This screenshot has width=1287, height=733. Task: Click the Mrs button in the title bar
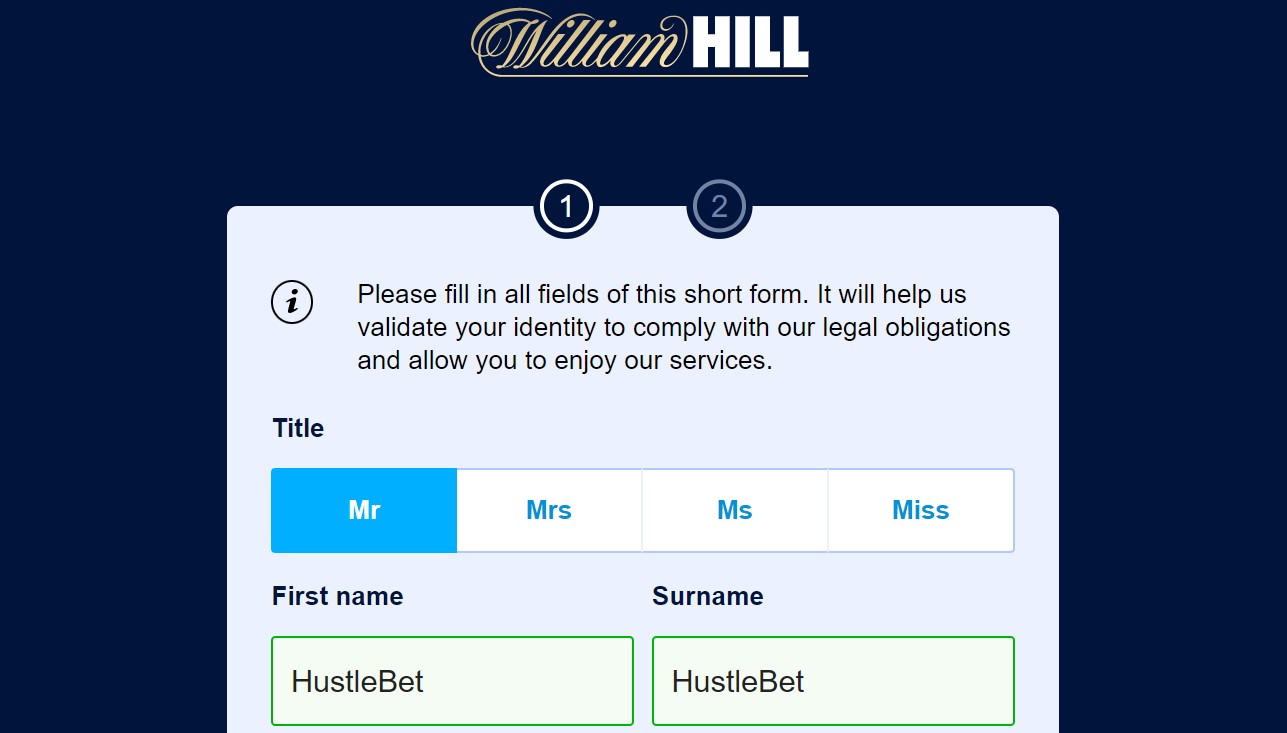[x=549, y=510]
